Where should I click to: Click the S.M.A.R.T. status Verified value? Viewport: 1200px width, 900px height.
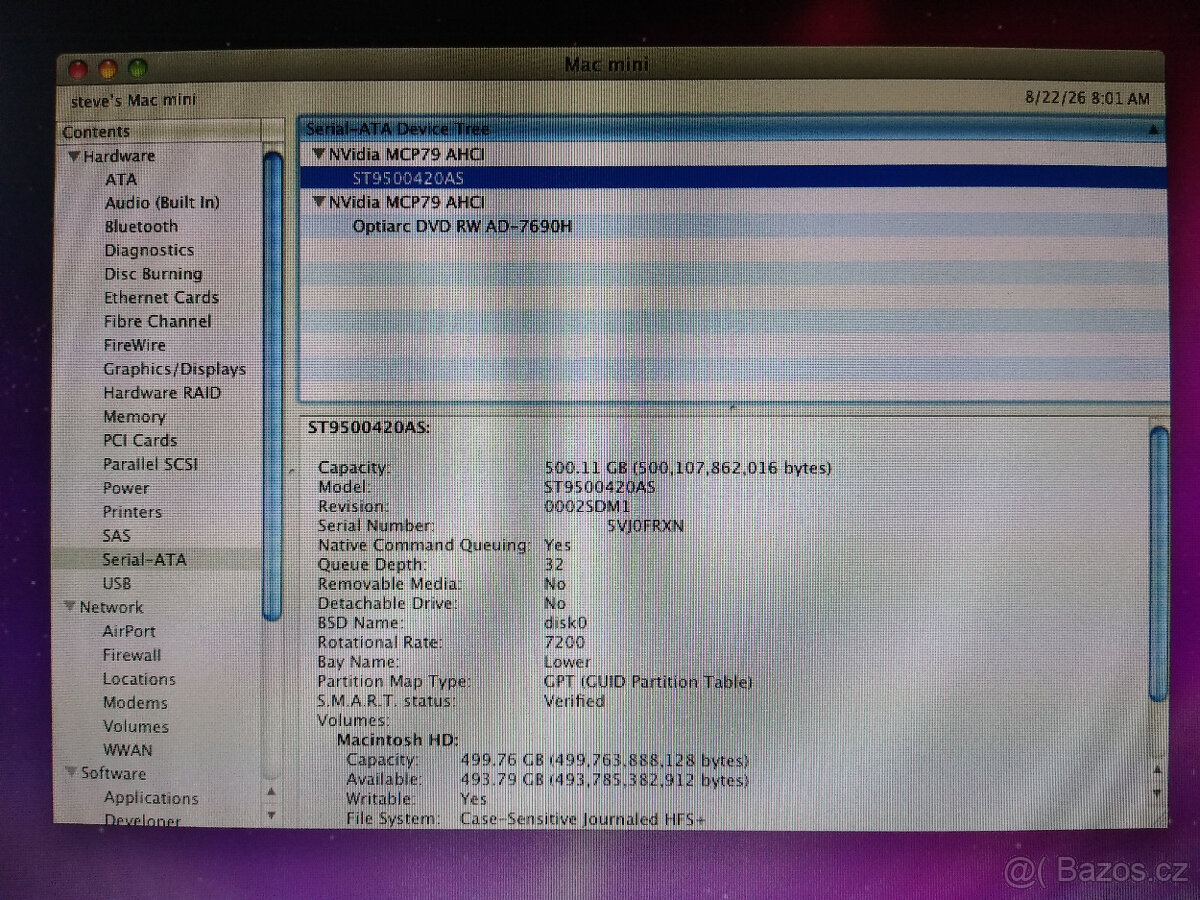click(574, 701)
